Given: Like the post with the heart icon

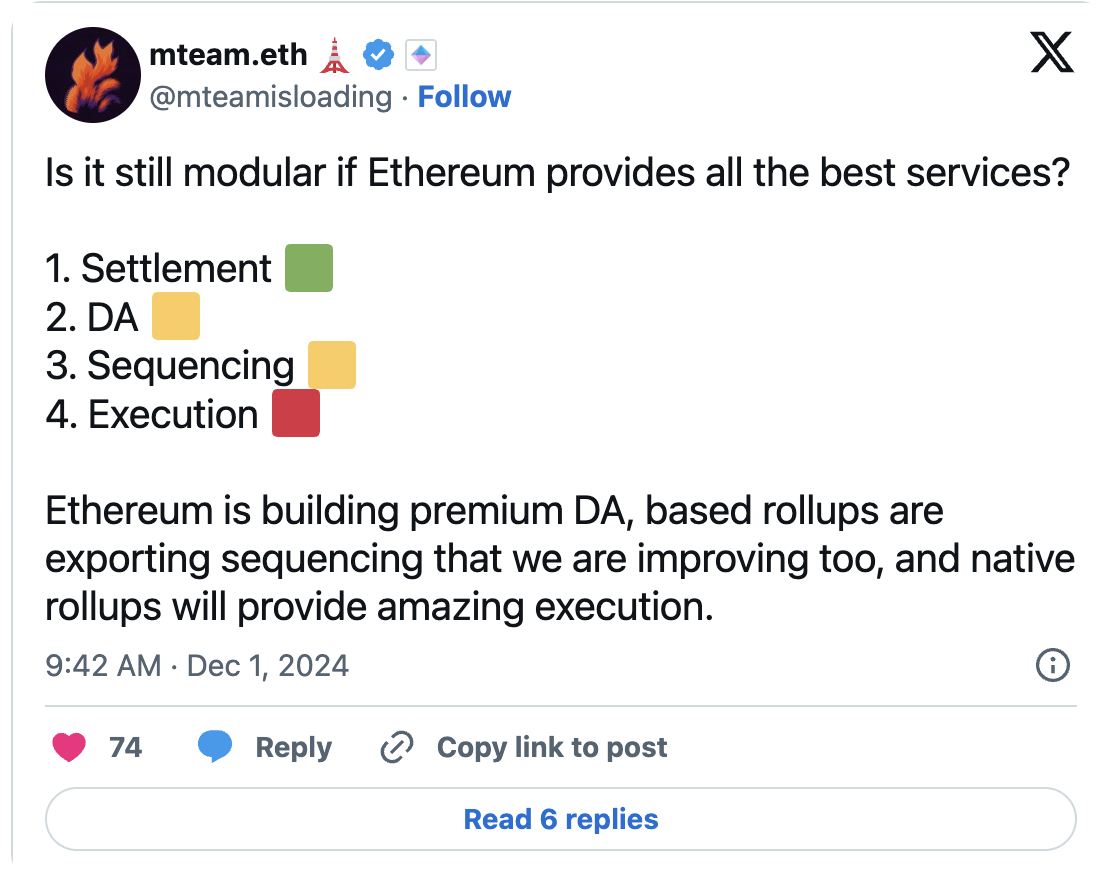Looking at the screenshot, I should 69,747.
